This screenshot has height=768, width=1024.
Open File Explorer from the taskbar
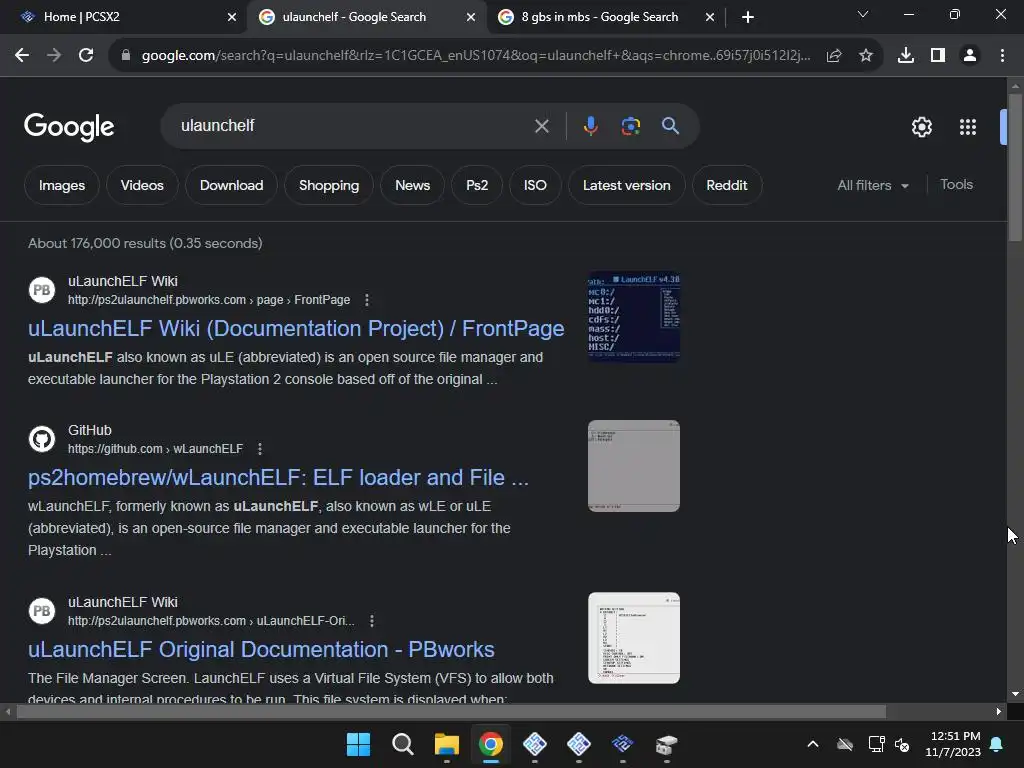447,744
